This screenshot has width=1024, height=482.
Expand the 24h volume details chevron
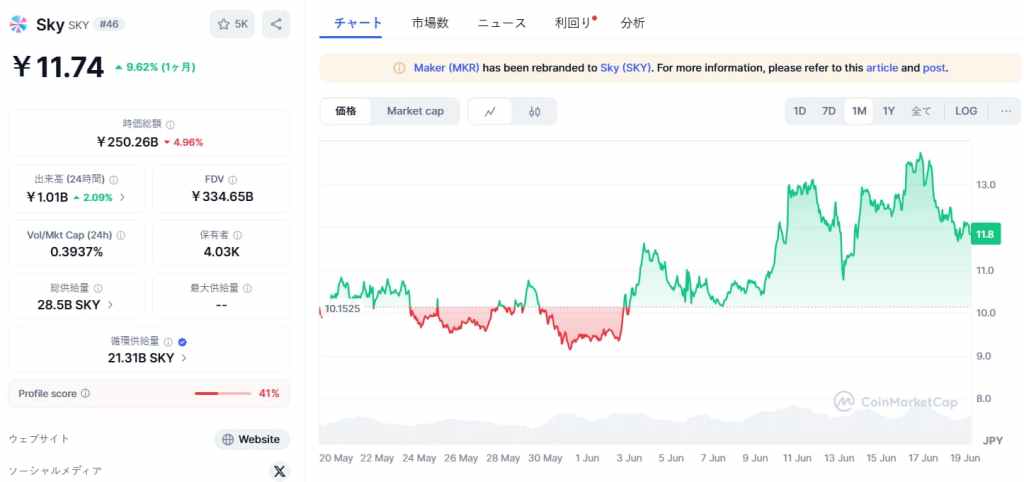122,197
